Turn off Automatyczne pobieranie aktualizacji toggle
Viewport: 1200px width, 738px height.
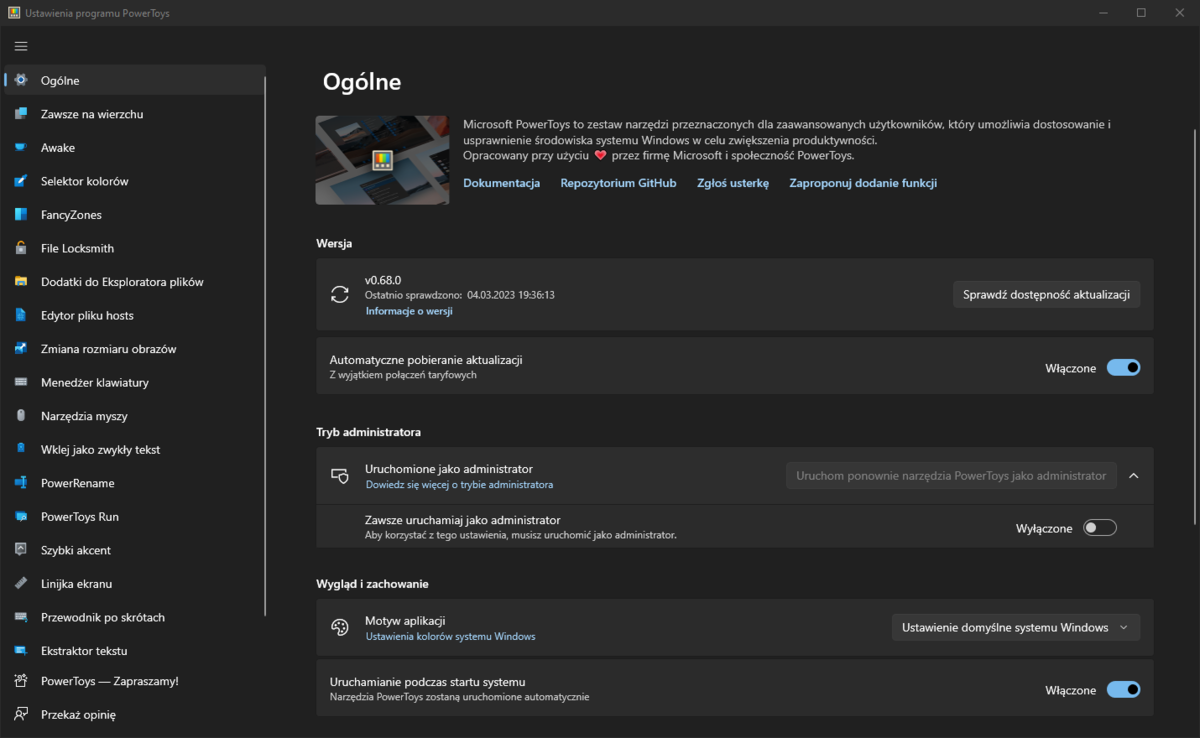[x=1123, y=368]
